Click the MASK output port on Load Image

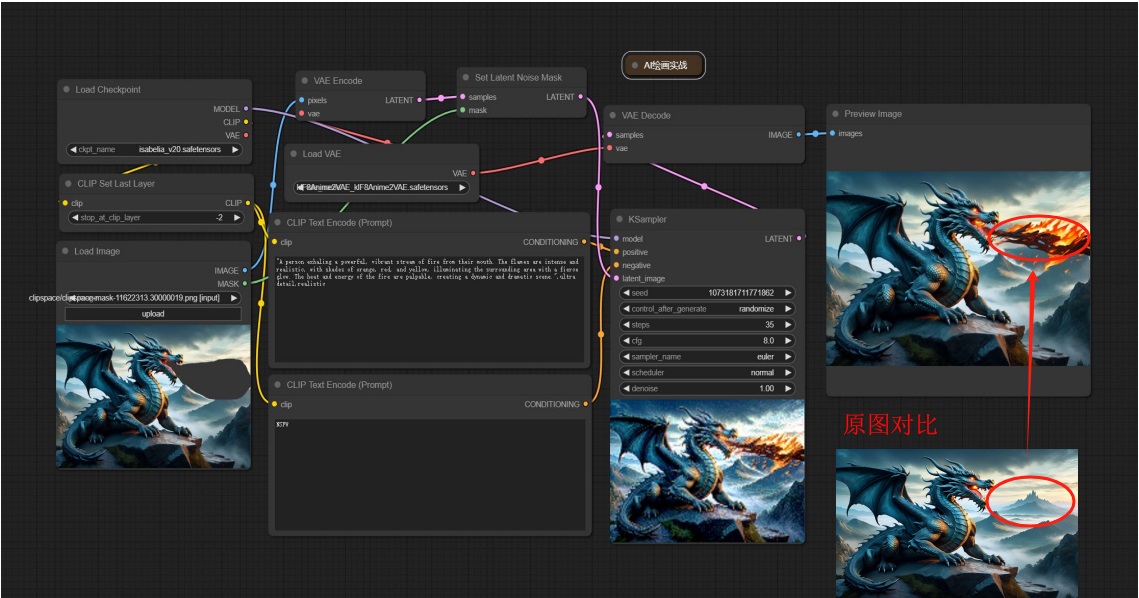[x=246, y=284]
